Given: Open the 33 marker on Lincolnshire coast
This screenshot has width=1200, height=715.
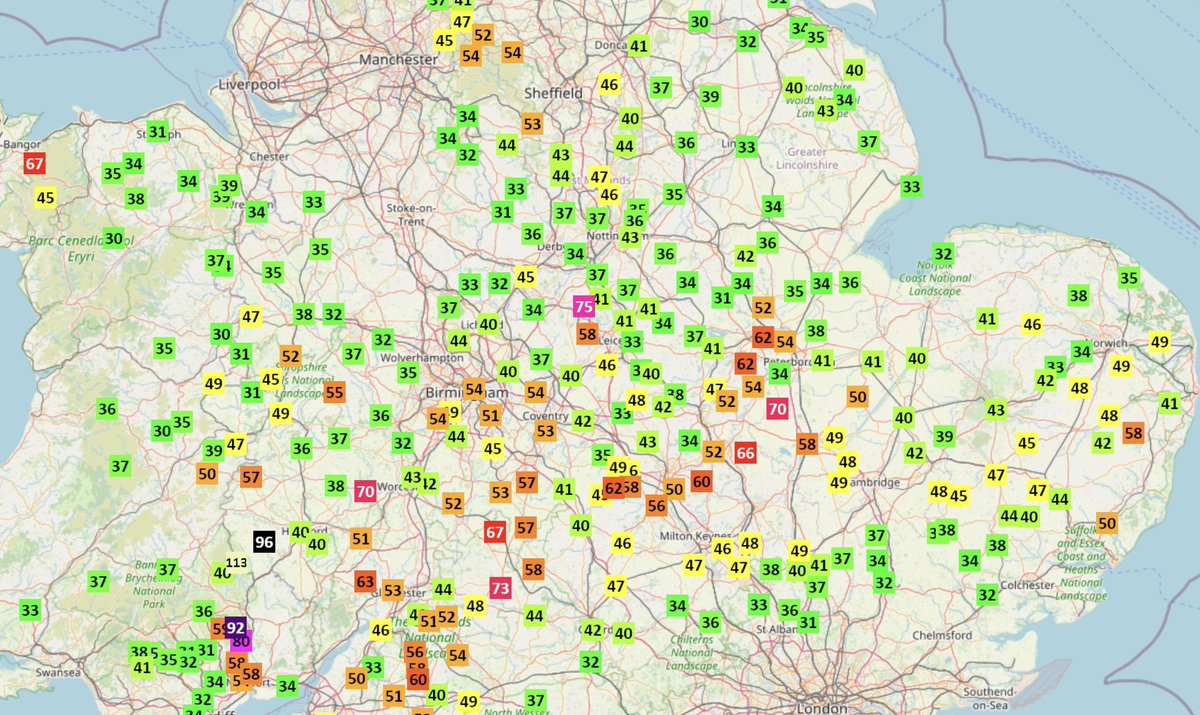Looking at the screenshot, I should click(911, 186).
